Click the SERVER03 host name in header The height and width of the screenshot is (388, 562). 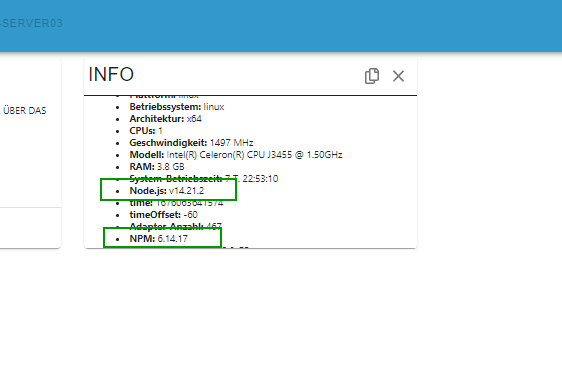coord(32,23)
